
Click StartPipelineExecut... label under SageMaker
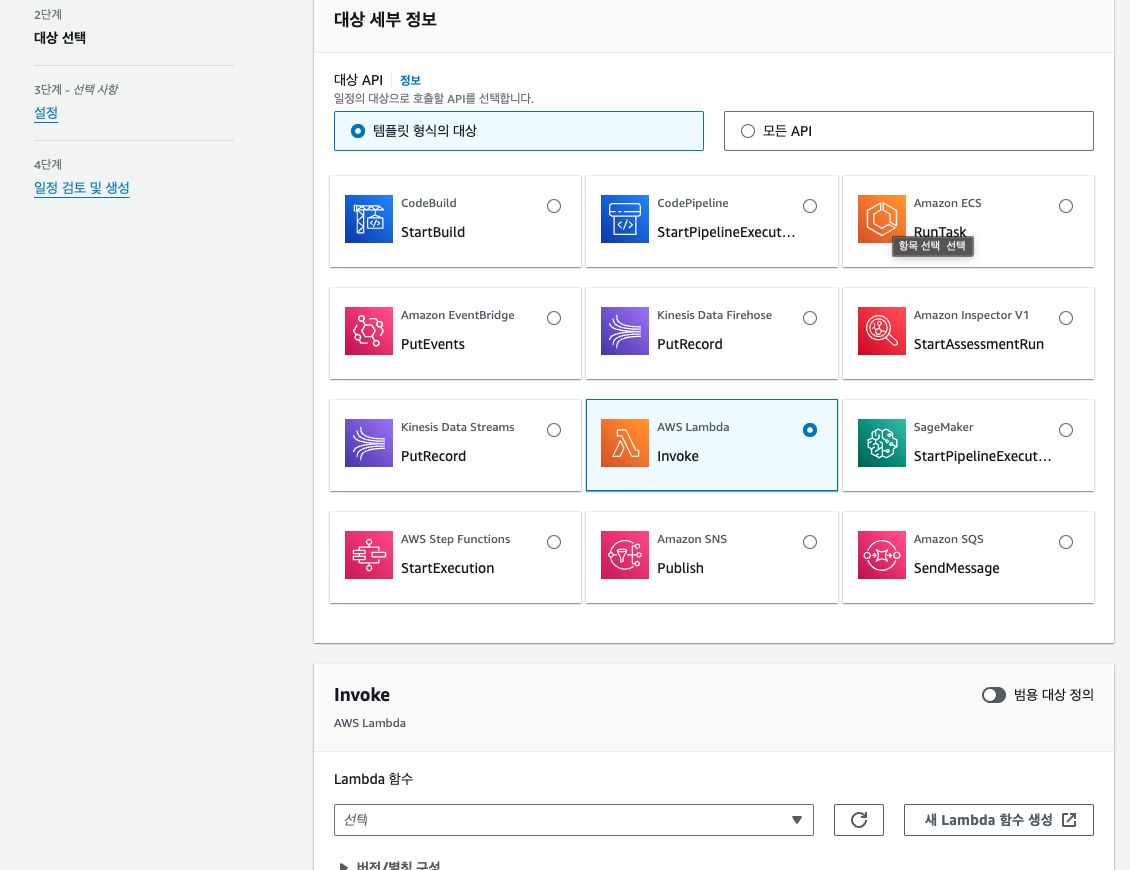982,456
